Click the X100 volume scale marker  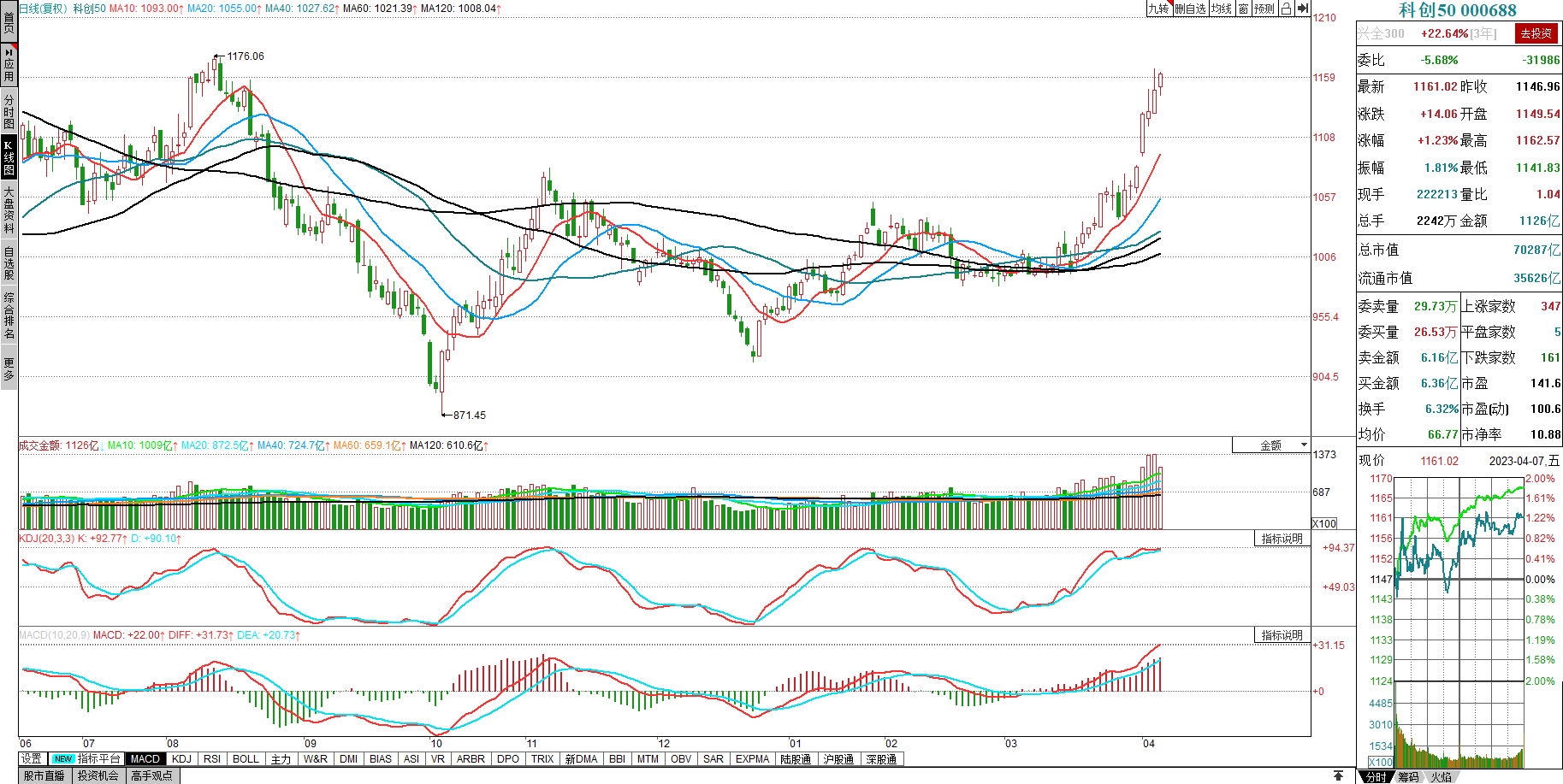point(1324,523)
